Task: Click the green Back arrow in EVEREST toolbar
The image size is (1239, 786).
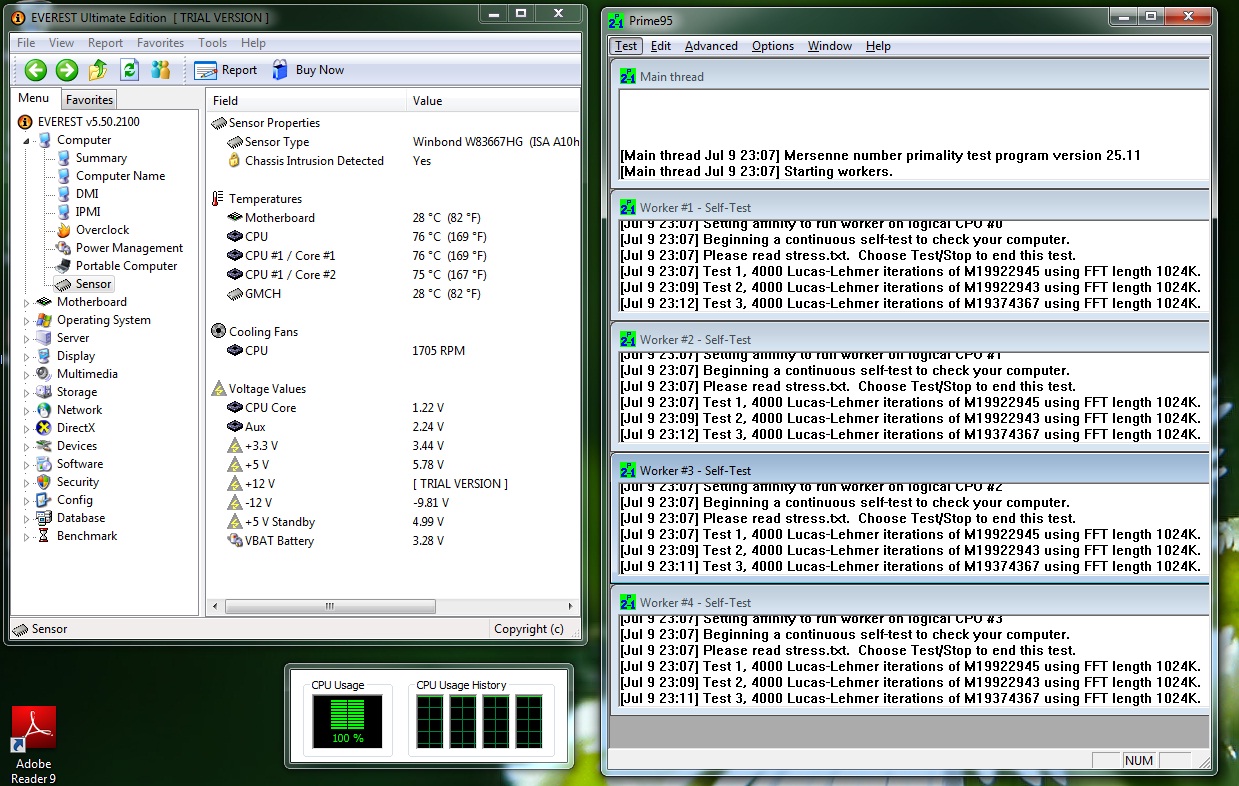Action: tap(36, 70)
